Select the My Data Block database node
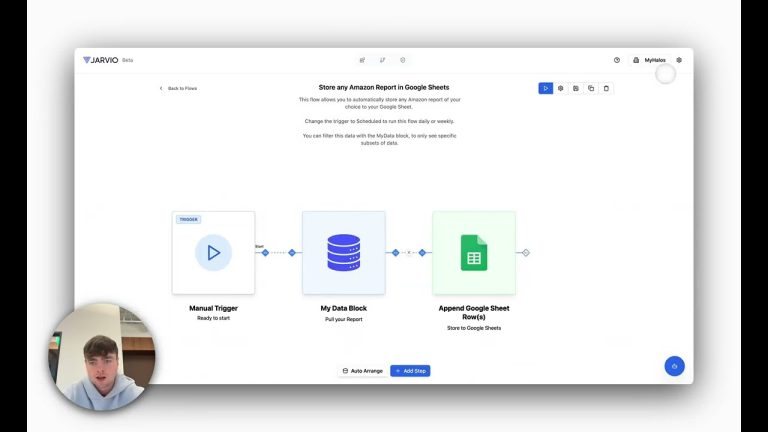The image size is (768, 432). pyautogui.click(x=344, y=253)
